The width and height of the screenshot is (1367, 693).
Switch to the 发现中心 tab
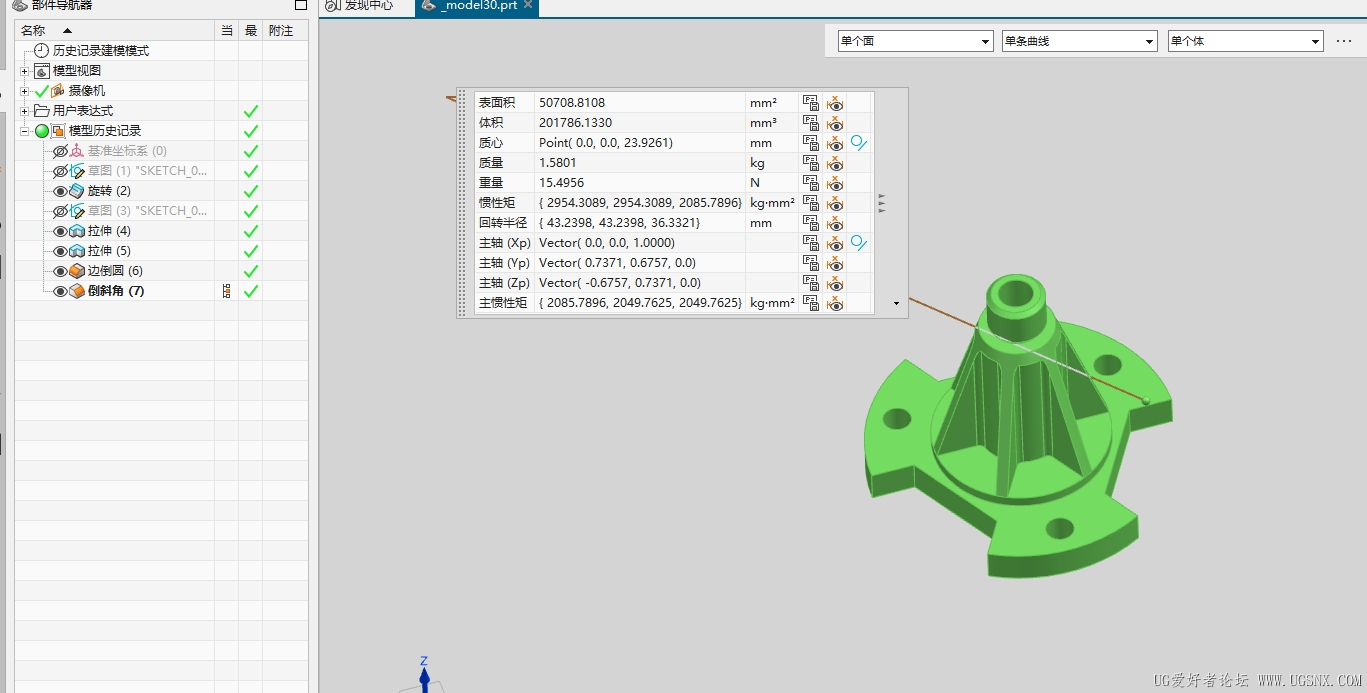point(360,6)
